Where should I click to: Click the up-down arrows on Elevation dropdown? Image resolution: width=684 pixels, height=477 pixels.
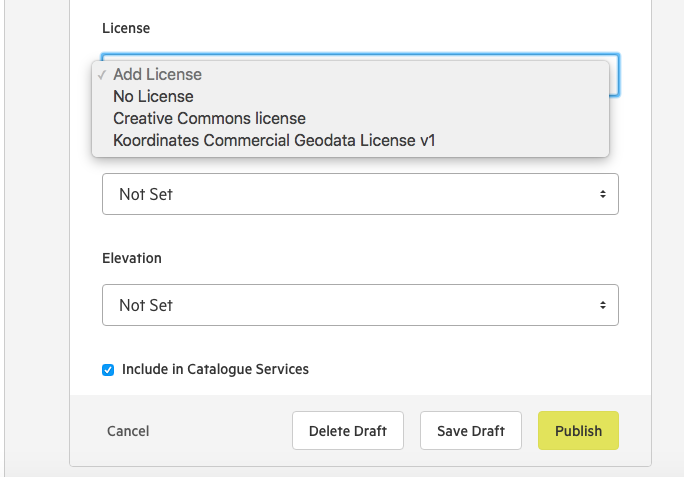(x=602, y=305)
